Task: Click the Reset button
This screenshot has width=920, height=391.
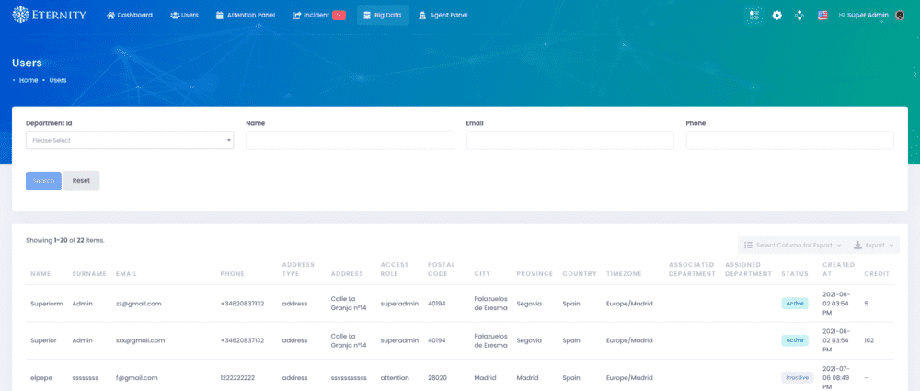Action: 81,181
